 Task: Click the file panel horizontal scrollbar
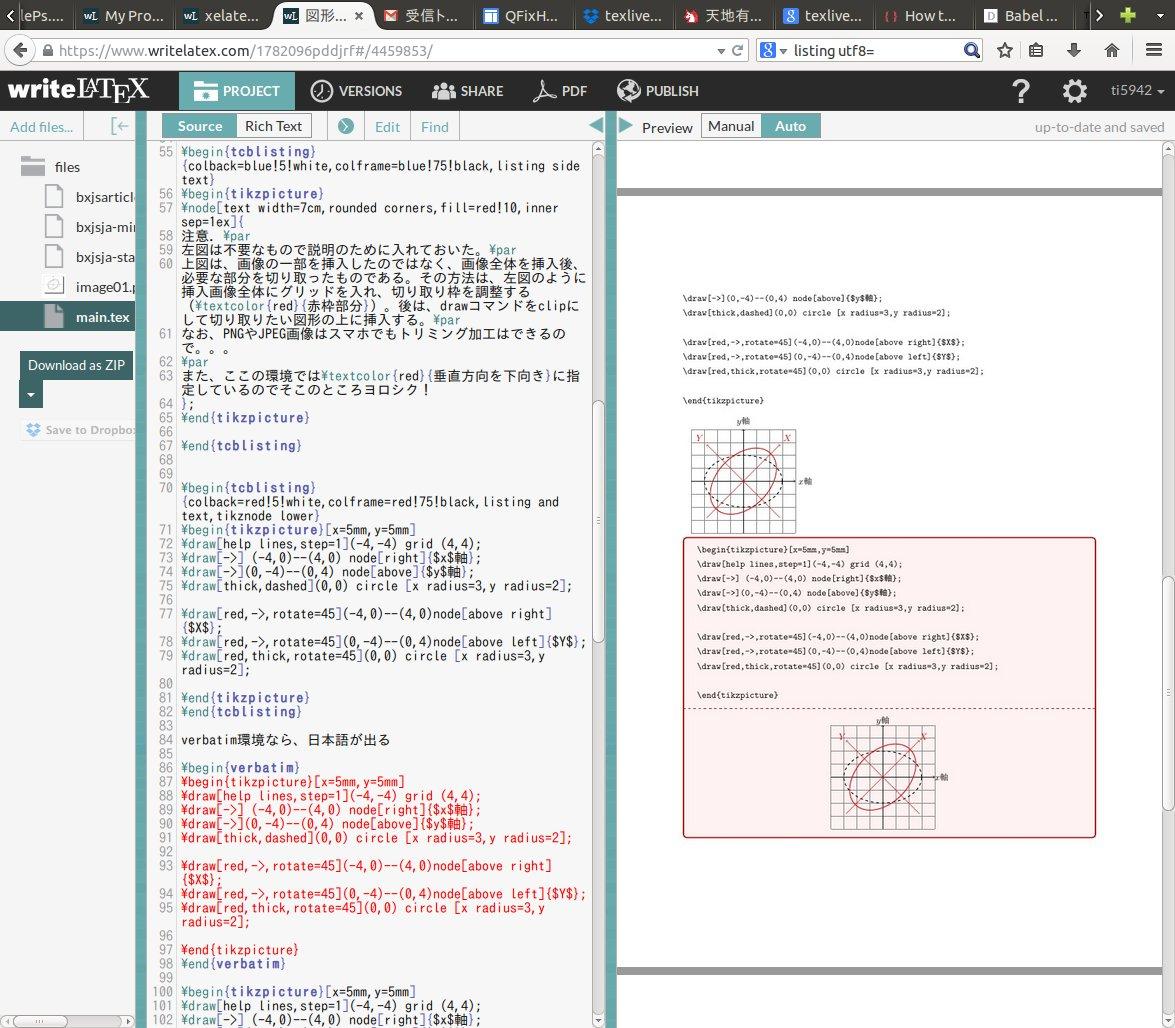point(41,1021)
